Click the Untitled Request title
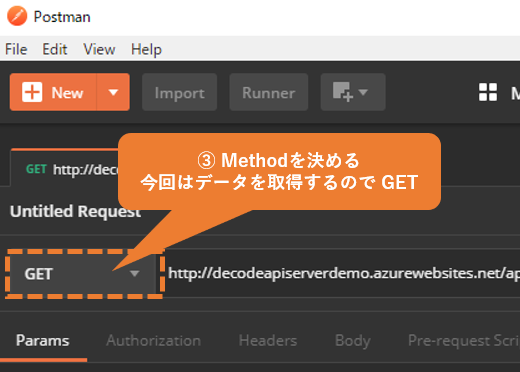The width and height of the screenshot is (520, 372). point(75,211)
